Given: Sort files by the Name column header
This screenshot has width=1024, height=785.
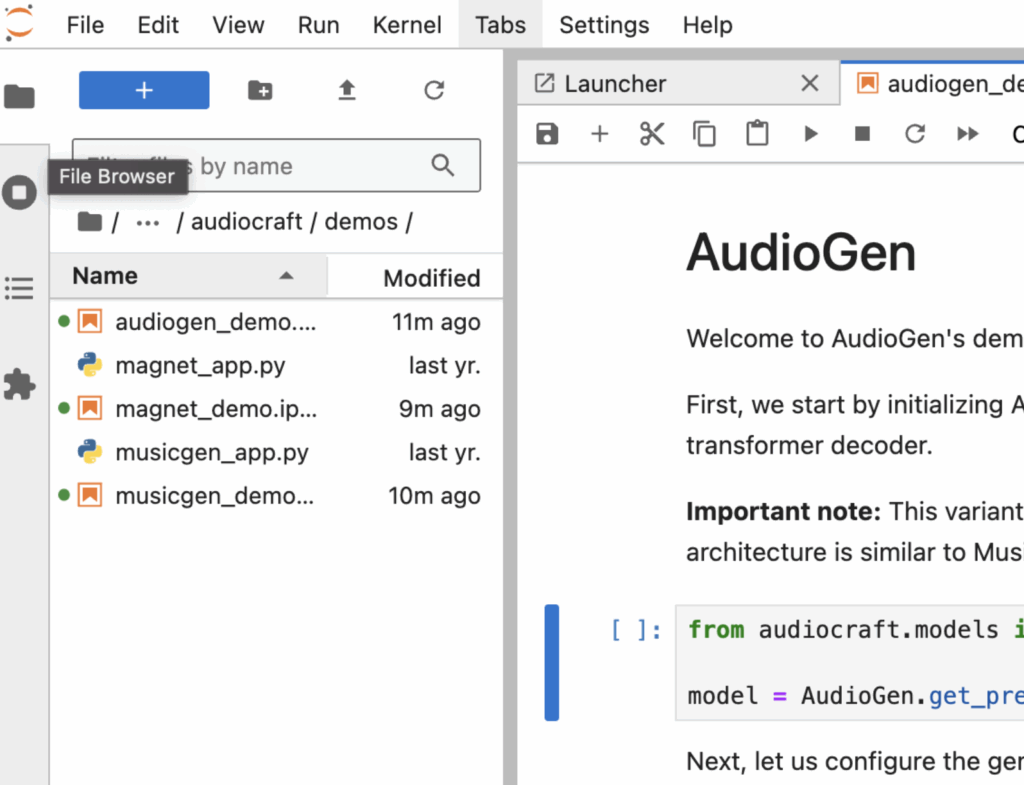Looking at the screenshot, I should 105,276.
